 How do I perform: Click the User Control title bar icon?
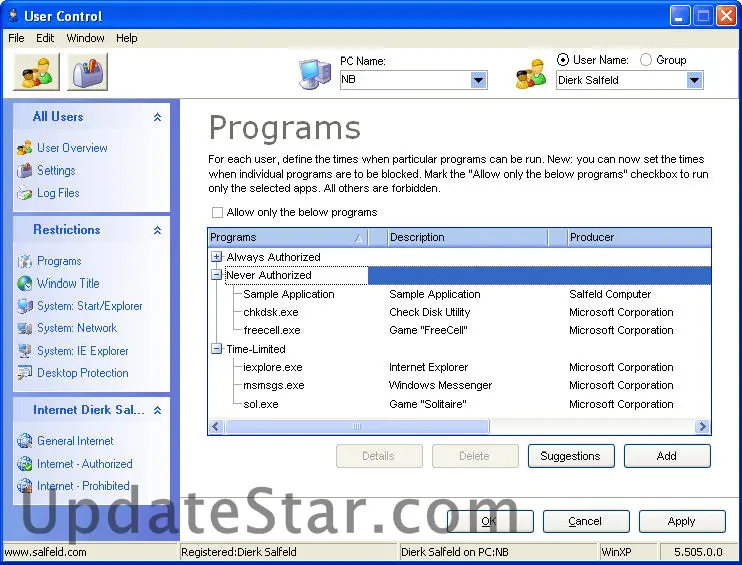pos(13,16)
